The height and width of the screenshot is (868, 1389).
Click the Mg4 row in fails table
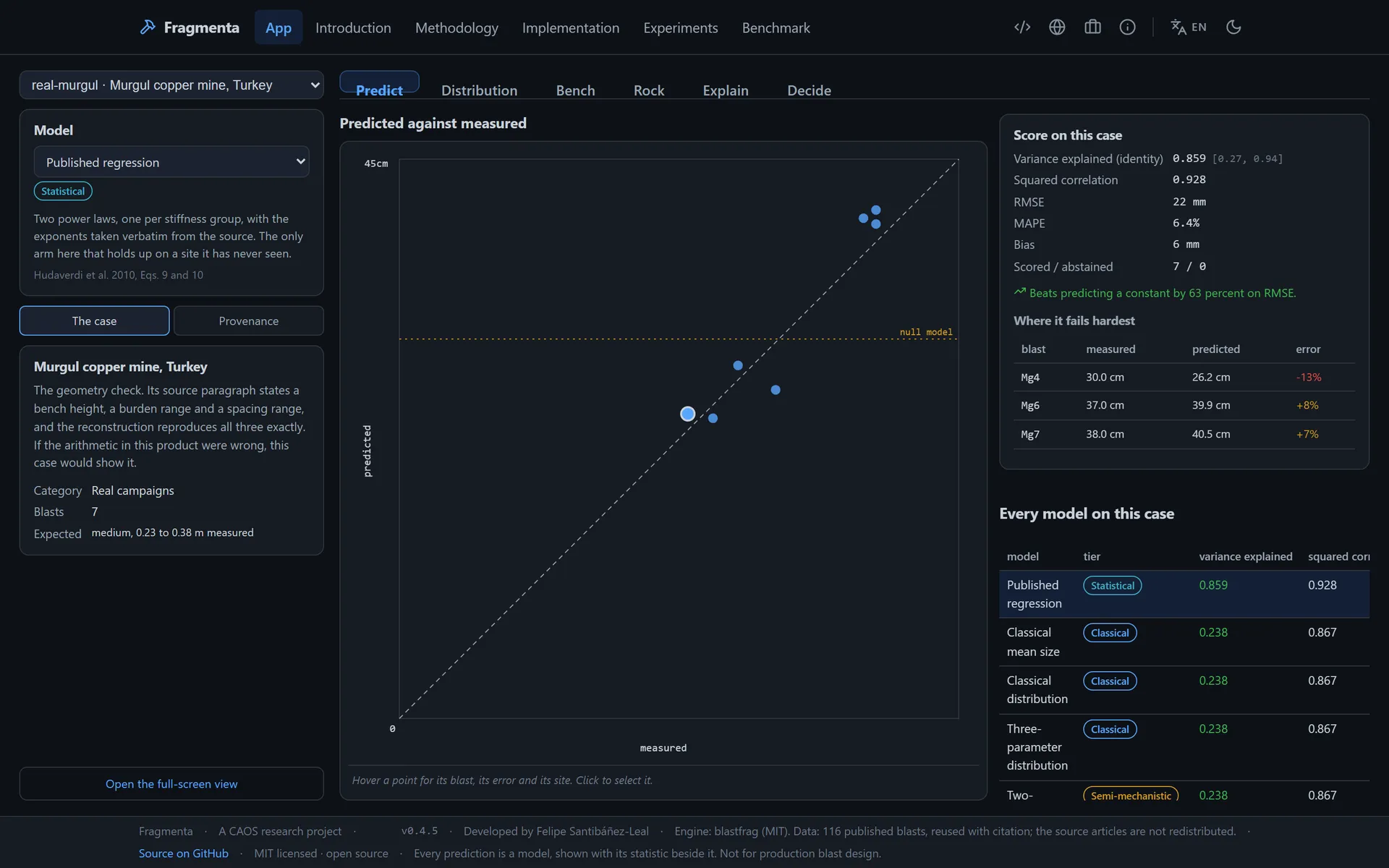point(1184,377)
